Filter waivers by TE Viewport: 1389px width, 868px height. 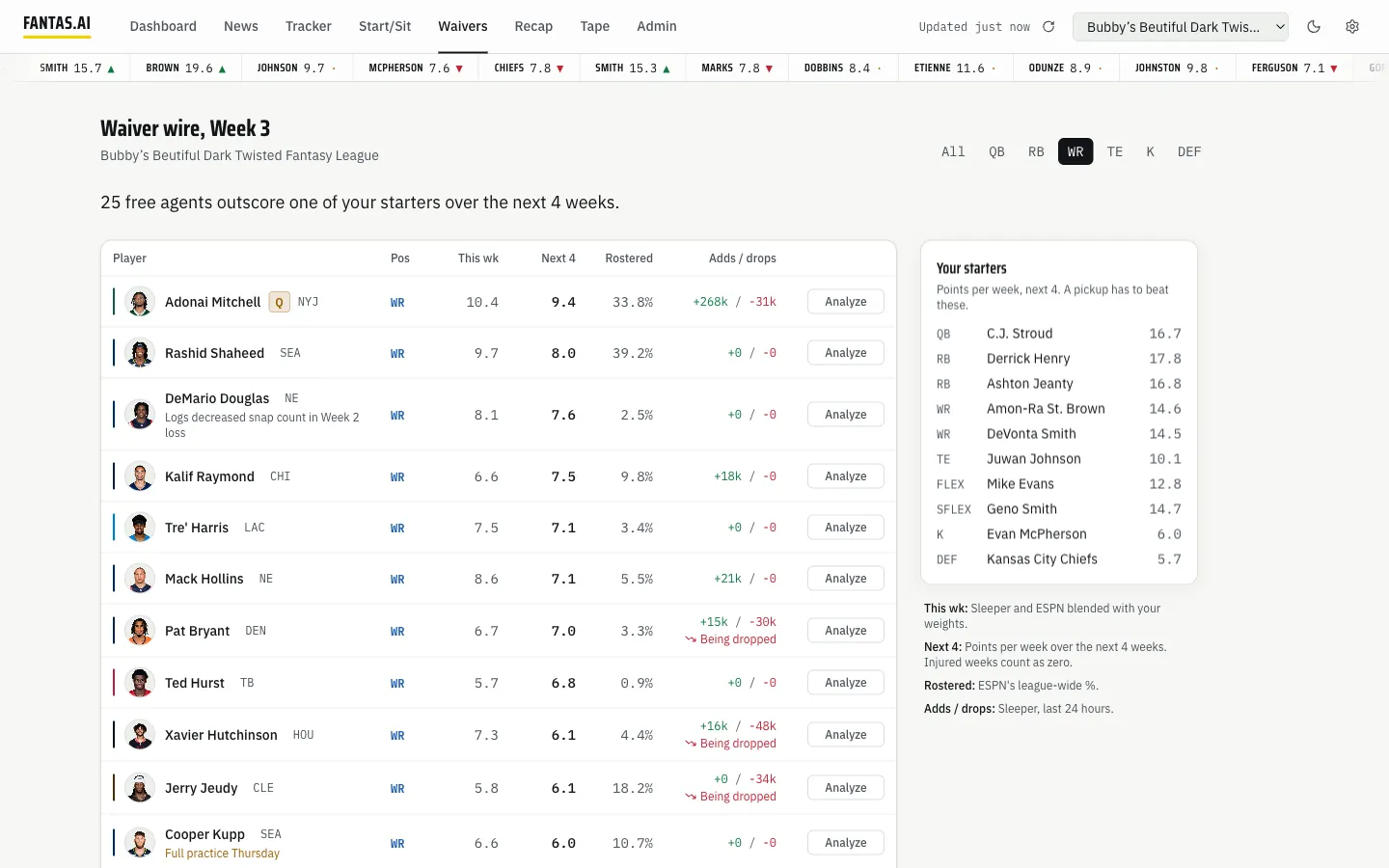[x=1115, y=151]
